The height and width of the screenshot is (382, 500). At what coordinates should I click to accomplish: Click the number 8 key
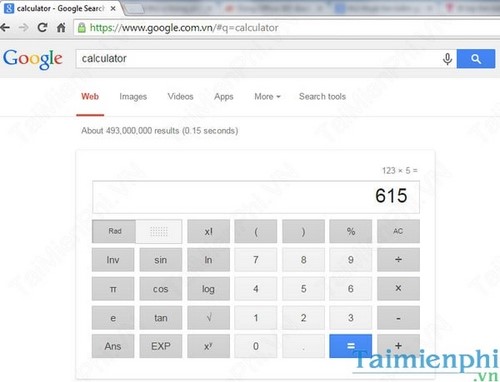[x=303, y=260]
